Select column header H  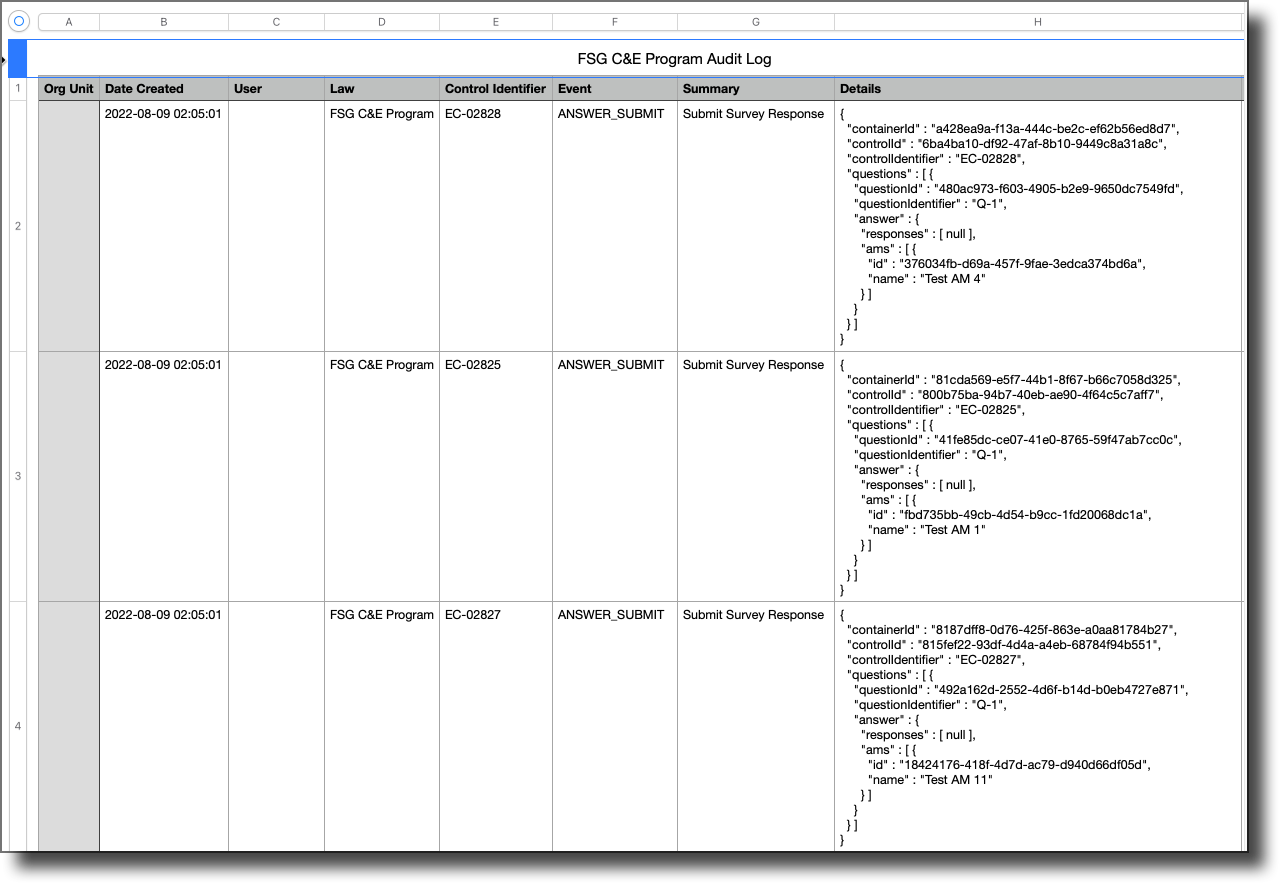point(1038,21)
